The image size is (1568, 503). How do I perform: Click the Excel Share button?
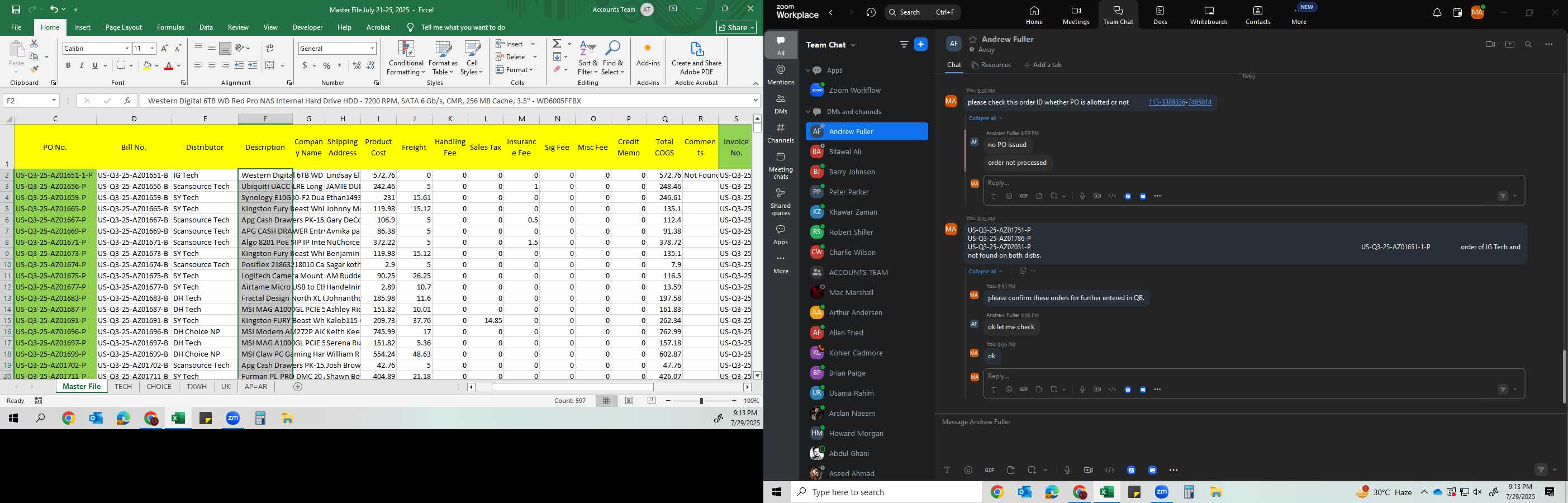coord(737,27)
